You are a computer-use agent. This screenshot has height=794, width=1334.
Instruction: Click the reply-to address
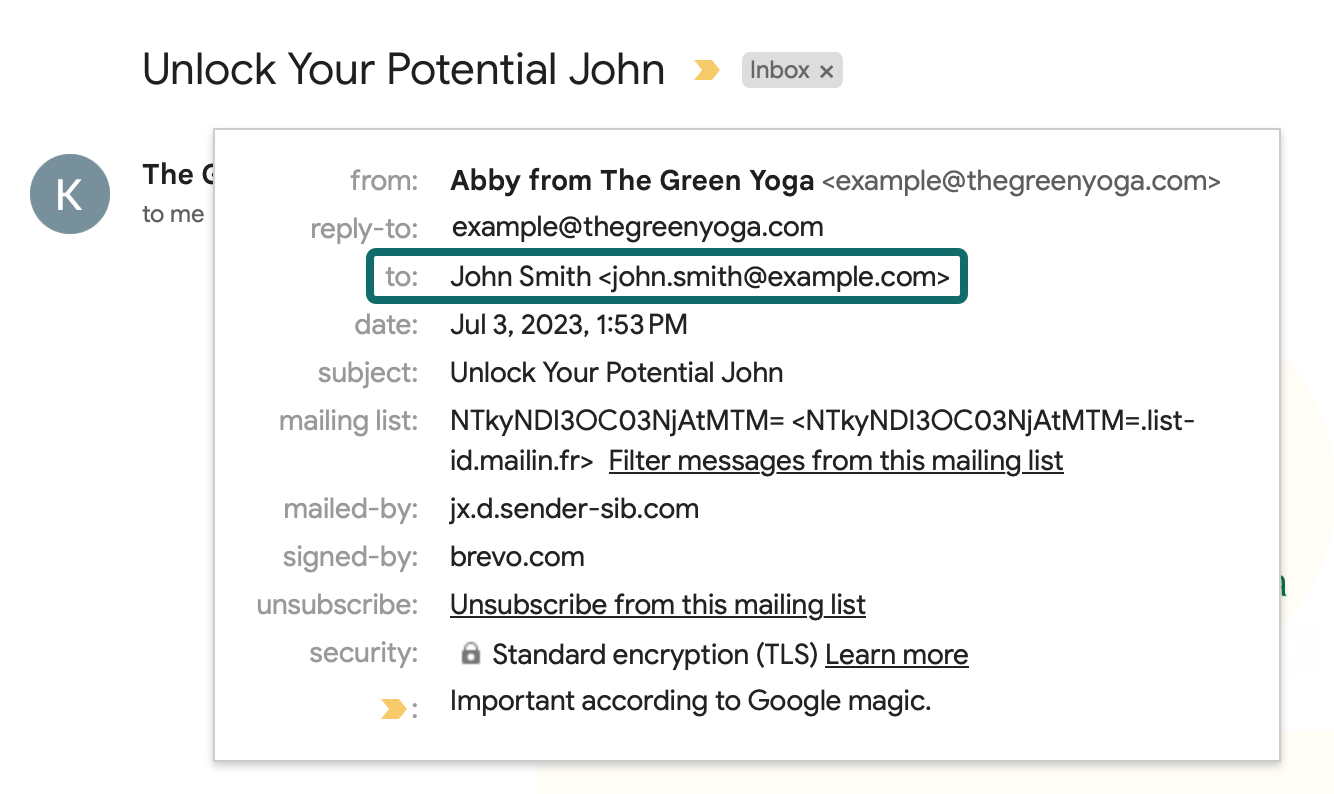point(636,226)
